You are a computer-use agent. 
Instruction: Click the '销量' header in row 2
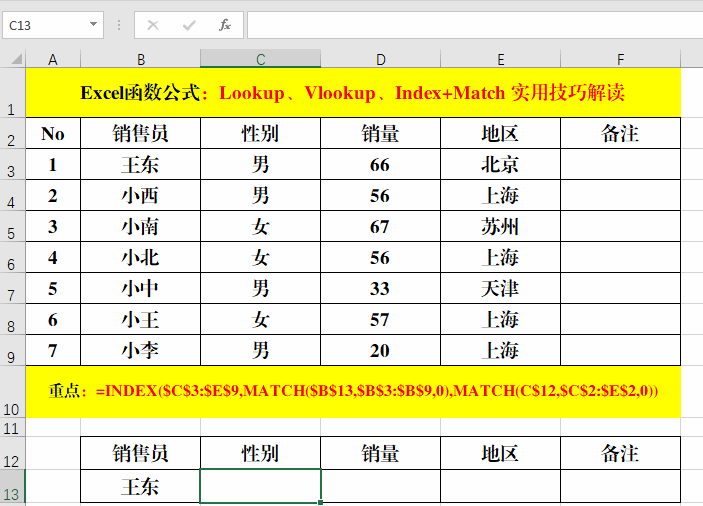coord(381,133)
